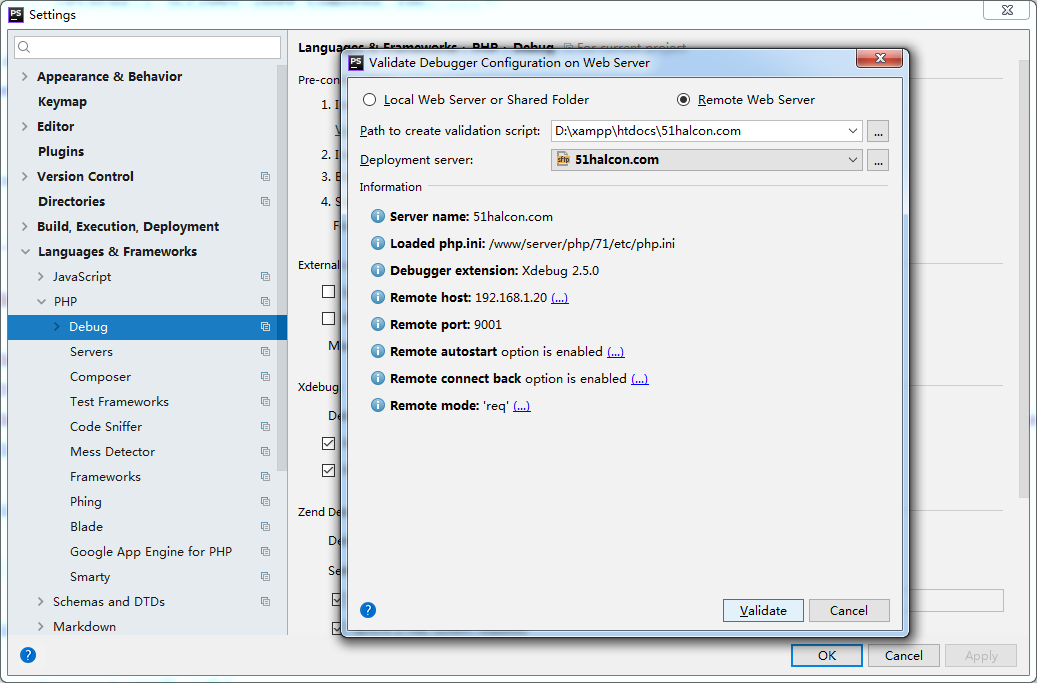Expand the Debug tree node arrow
Viewport: 1037px width, 683px height.
pos(57,327)
